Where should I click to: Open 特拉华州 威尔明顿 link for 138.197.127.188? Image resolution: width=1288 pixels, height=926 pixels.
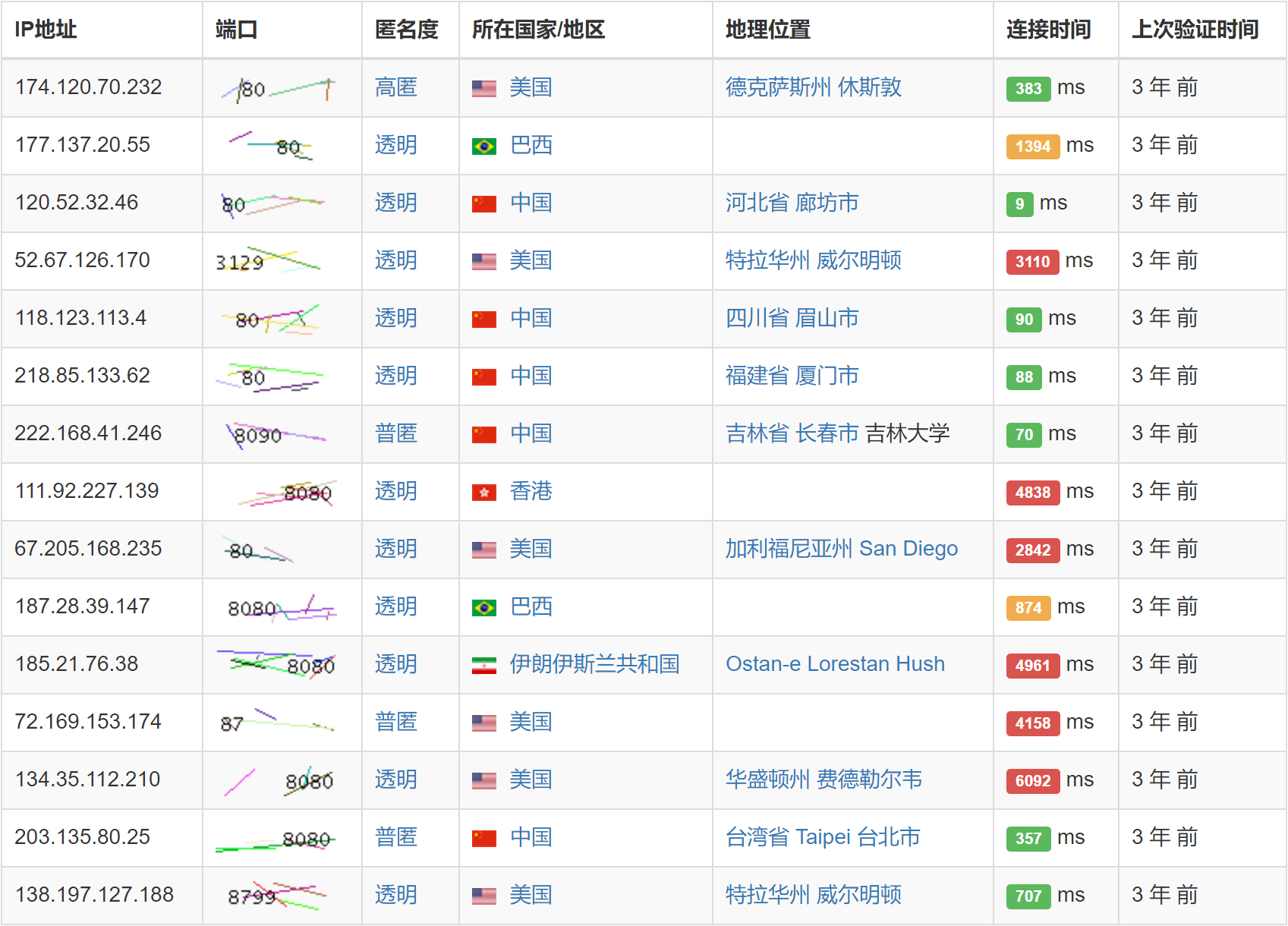(814, 895)
